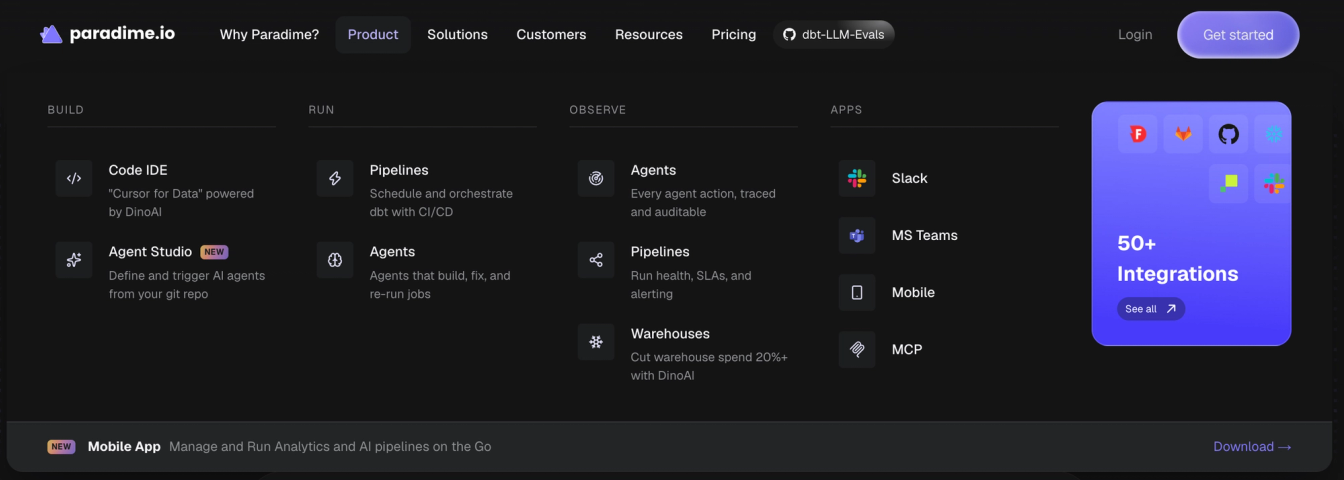The image size is (1344, 480).
Task: Click the Observe Pipelines share-node icon
Action: coord(596,260)
